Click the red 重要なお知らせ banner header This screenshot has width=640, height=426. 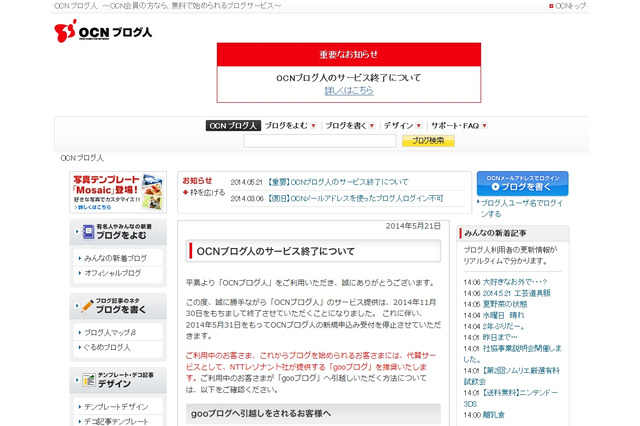coord(349,54)
